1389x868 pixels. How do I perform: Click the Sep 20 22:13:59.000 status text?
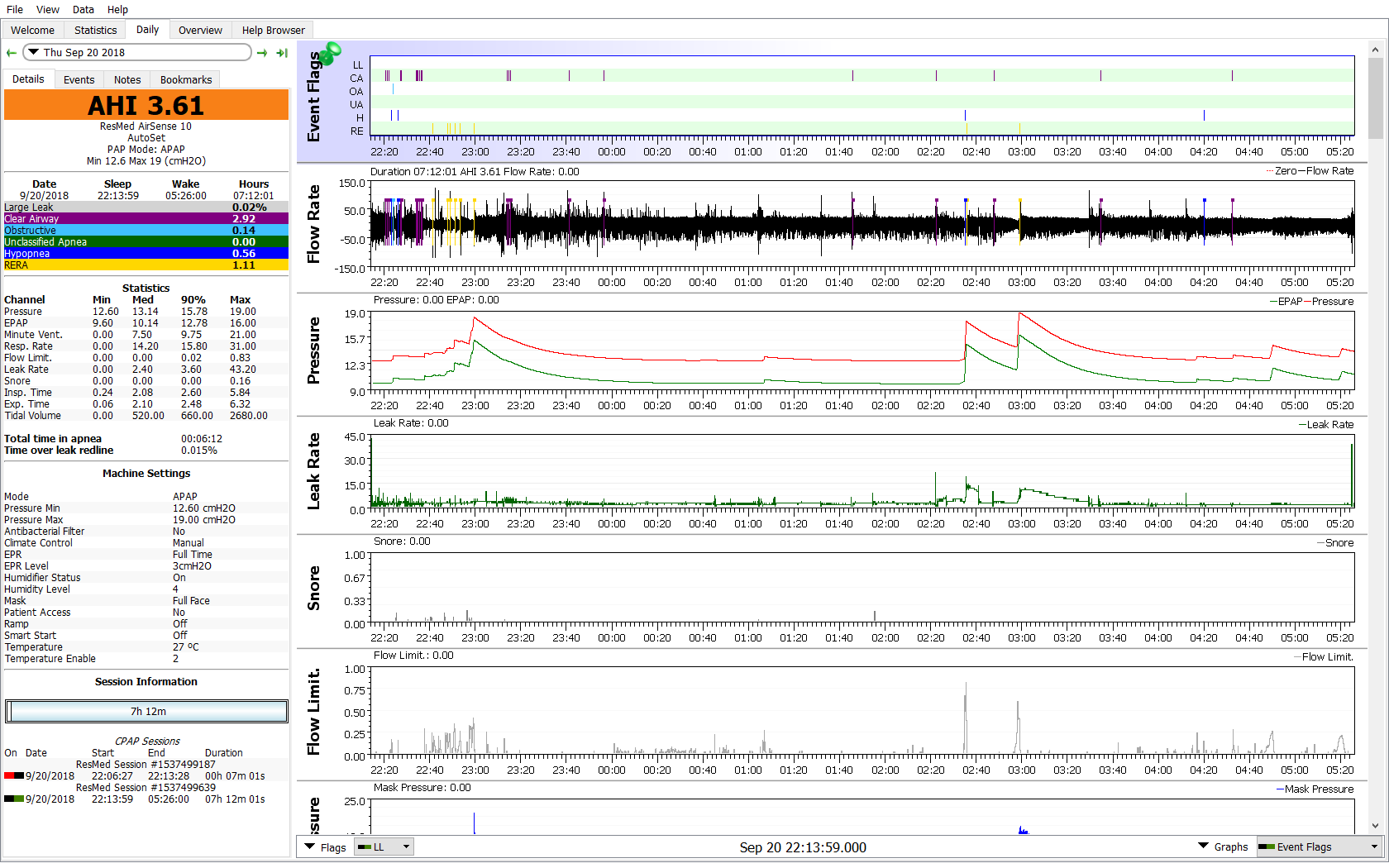click(x=803, y=847)
